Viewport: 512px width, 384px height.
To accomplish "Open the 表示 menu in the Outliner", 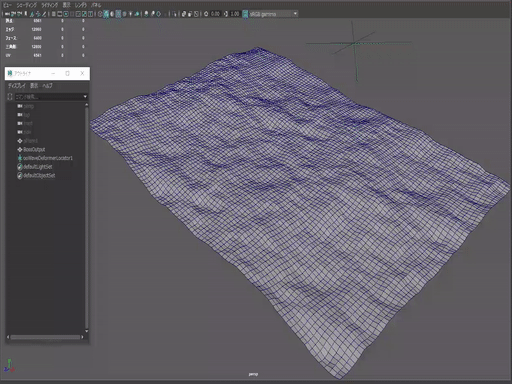I will pos(34,86).
